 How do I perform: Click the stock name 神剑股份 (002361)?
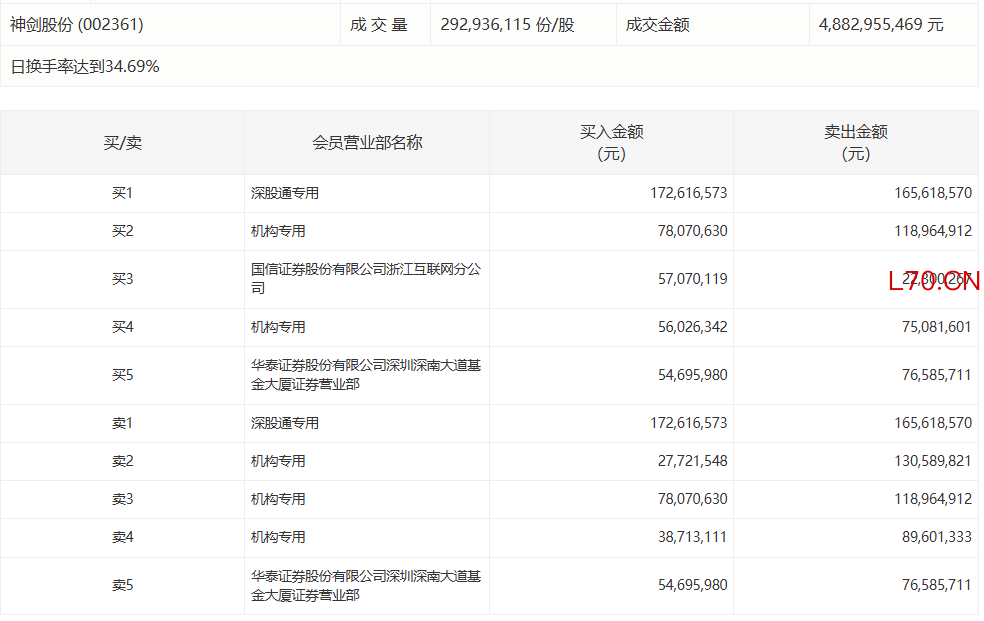tap(77, 25)
